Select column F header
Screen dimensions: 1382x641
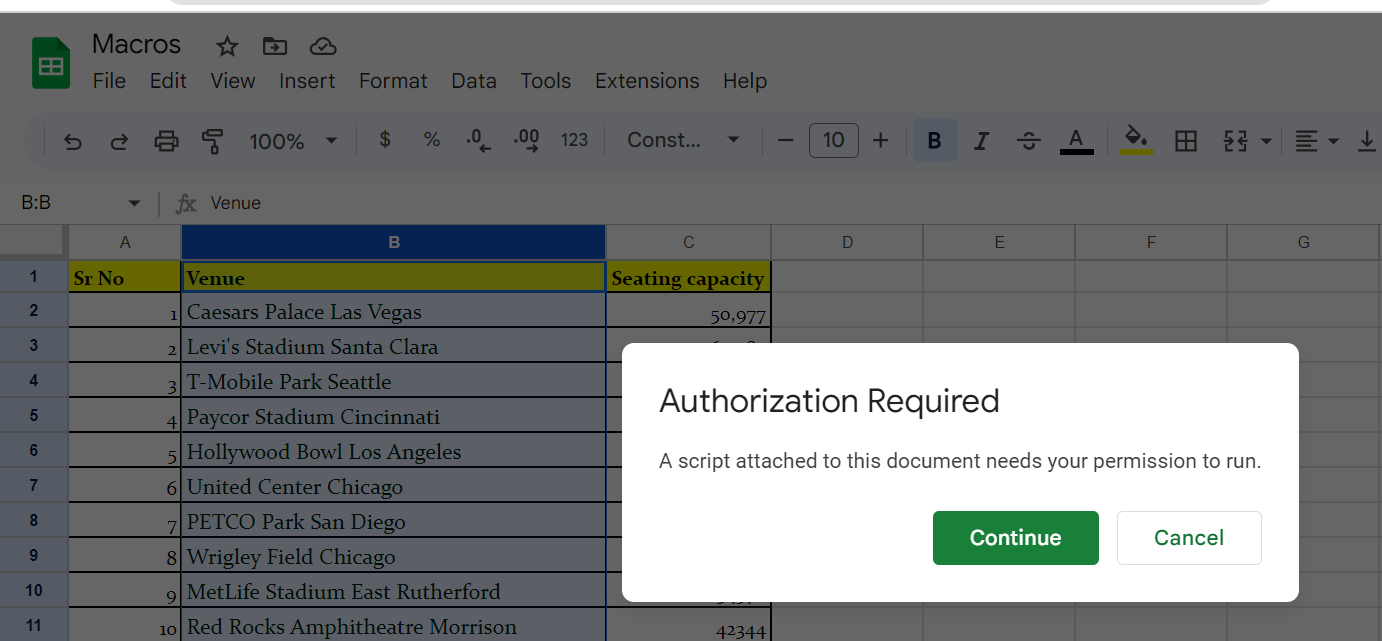(x=1151, y=242)
